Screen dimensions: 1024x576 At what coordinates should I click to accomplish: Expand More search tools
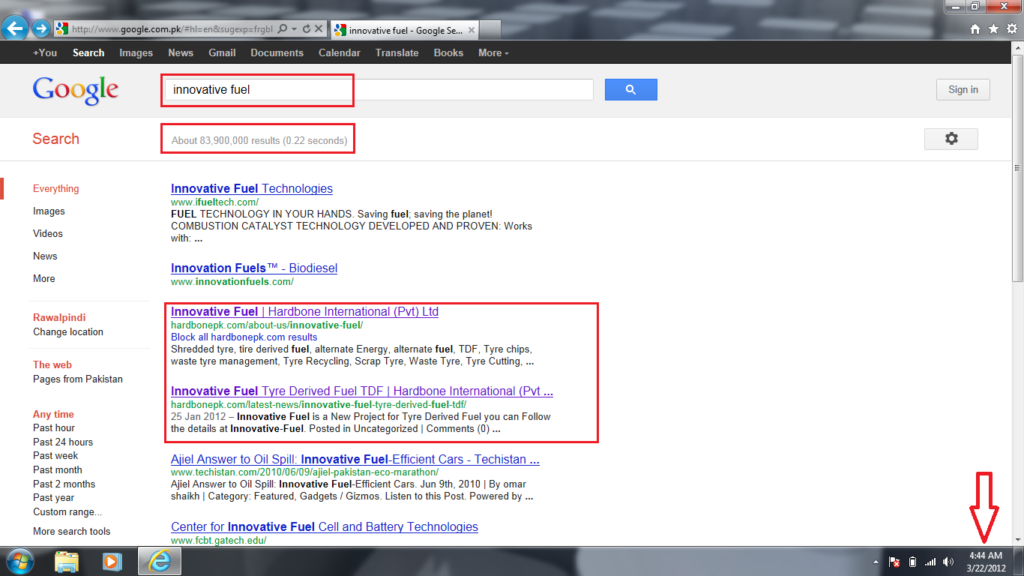pos(72,532)
